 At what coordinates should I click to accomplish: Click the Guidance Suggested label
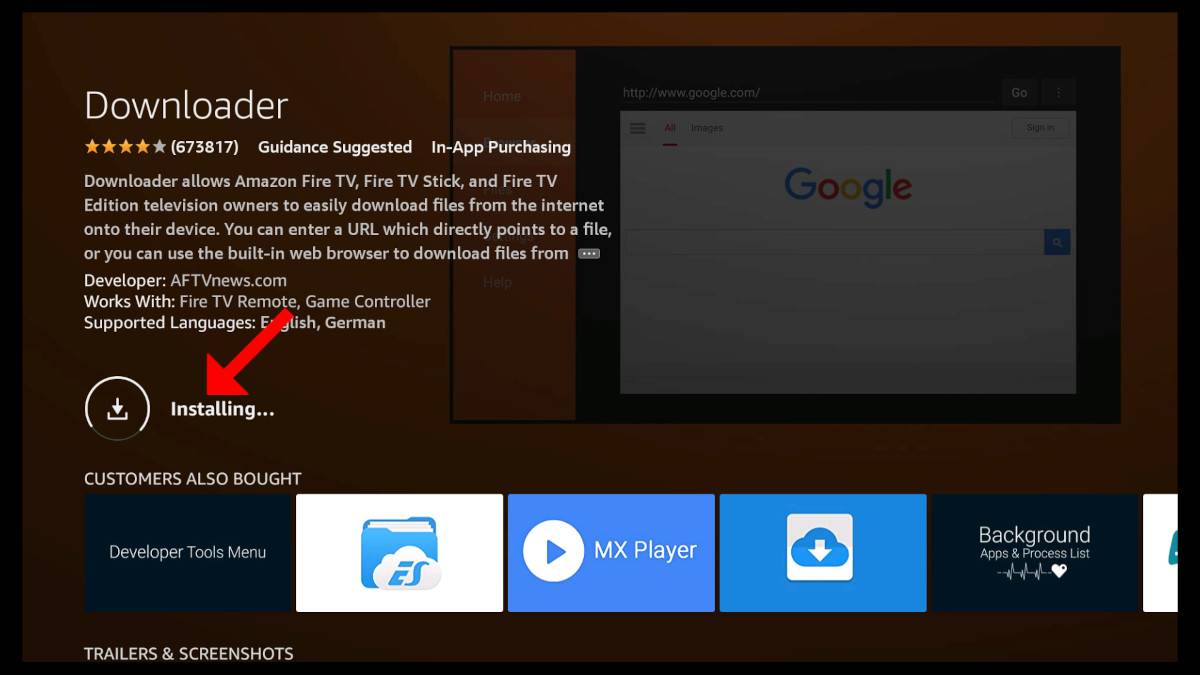pos(335,147)
